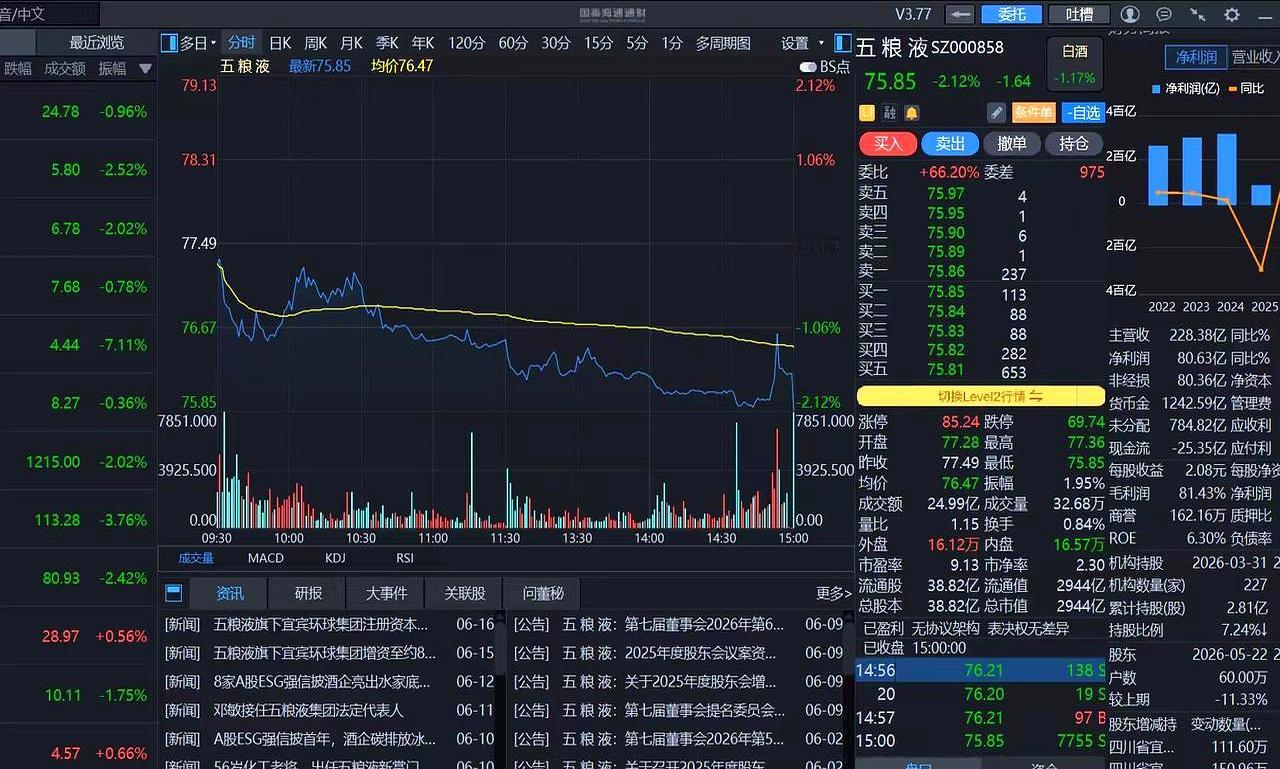Open news 邓敏接任五粮液集团法定代表人
The width and height of the screenshot is (1280, 769).
309,710
